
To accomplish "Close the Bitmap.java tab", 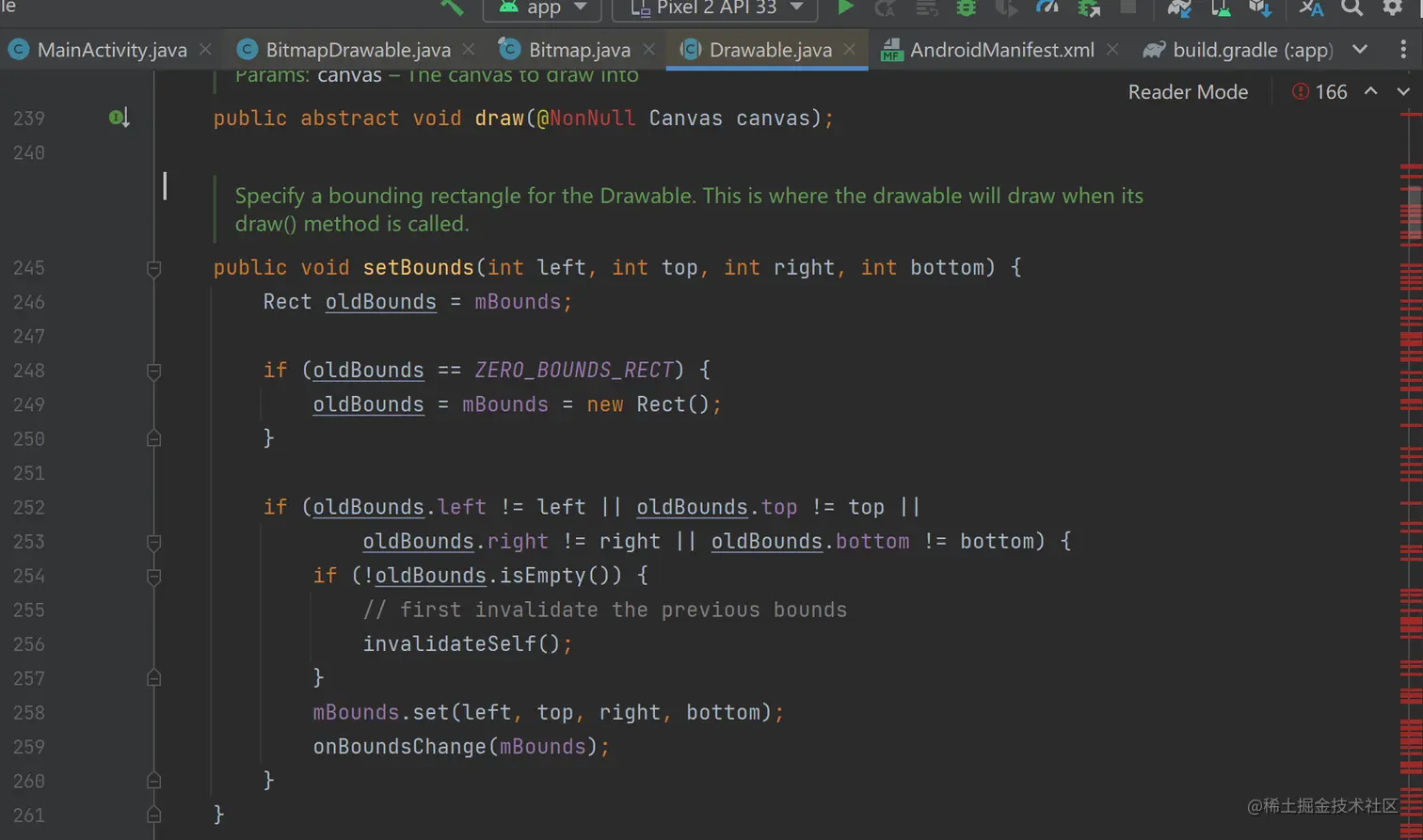I will 648,49.
